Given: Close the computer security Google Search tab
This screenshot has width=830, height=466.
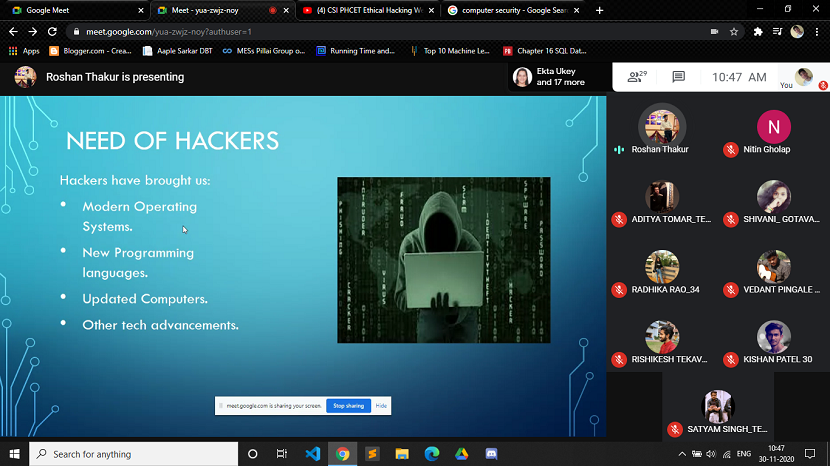Looking at the screenshot, I should tap(576, 10).
